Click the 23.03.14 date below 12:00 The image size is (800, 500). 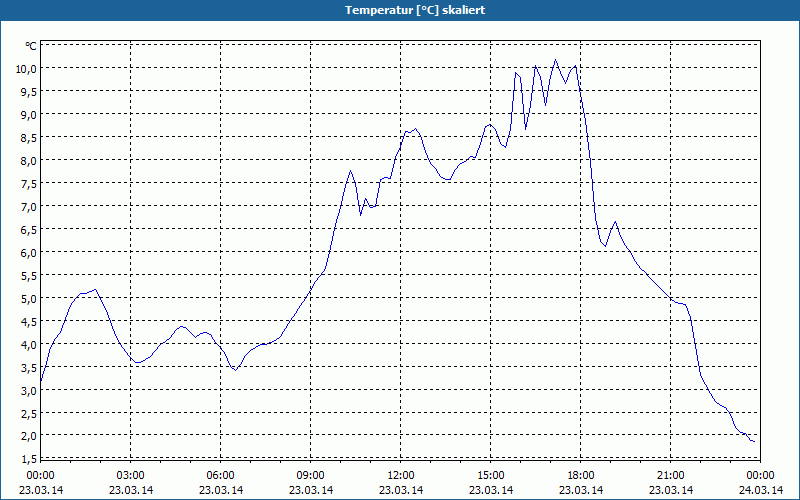click(x=401, y=490)
